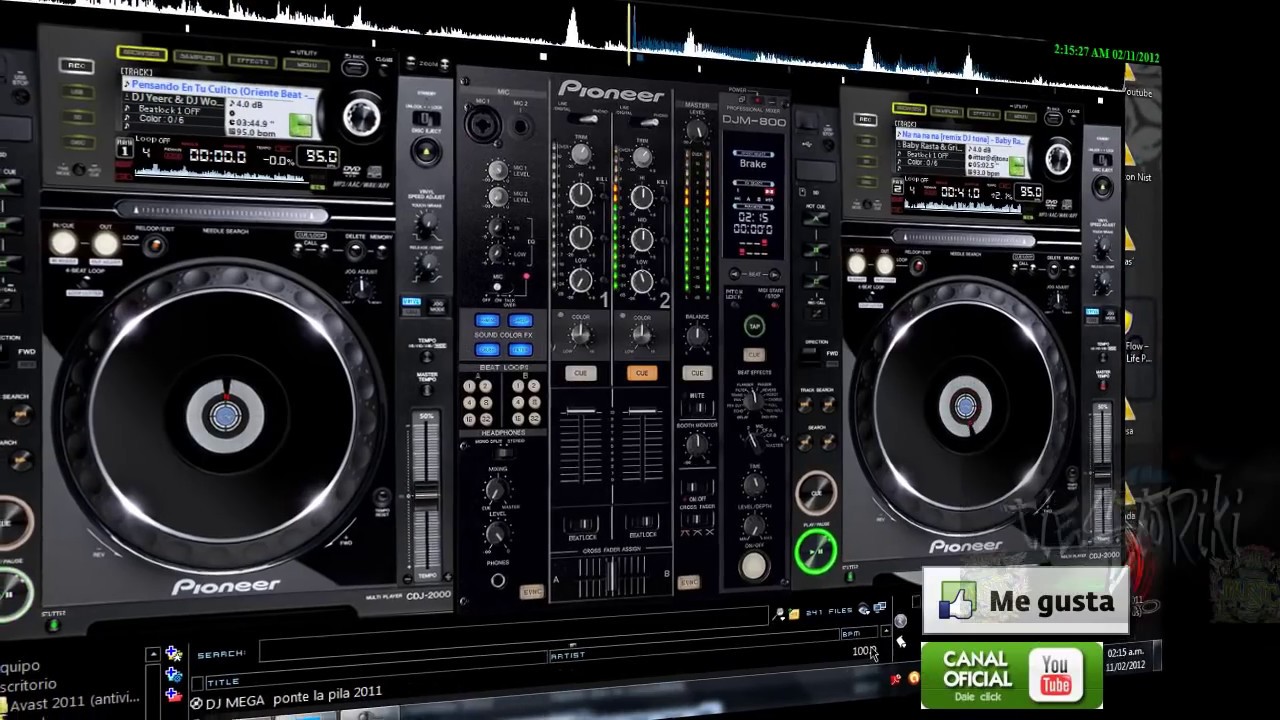Open the BROWSER tab on right deck
This screenshot has width=1280, height=720.
[x=909, y=108]
